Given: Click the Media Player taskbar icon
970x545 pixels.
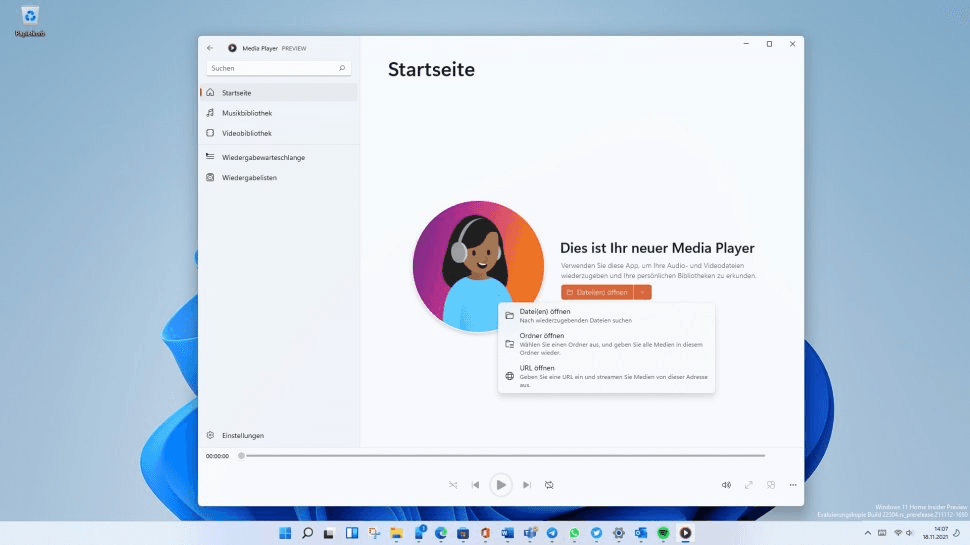Looking at the screenshot, I should pyautogui.click(x=685, y=533).
